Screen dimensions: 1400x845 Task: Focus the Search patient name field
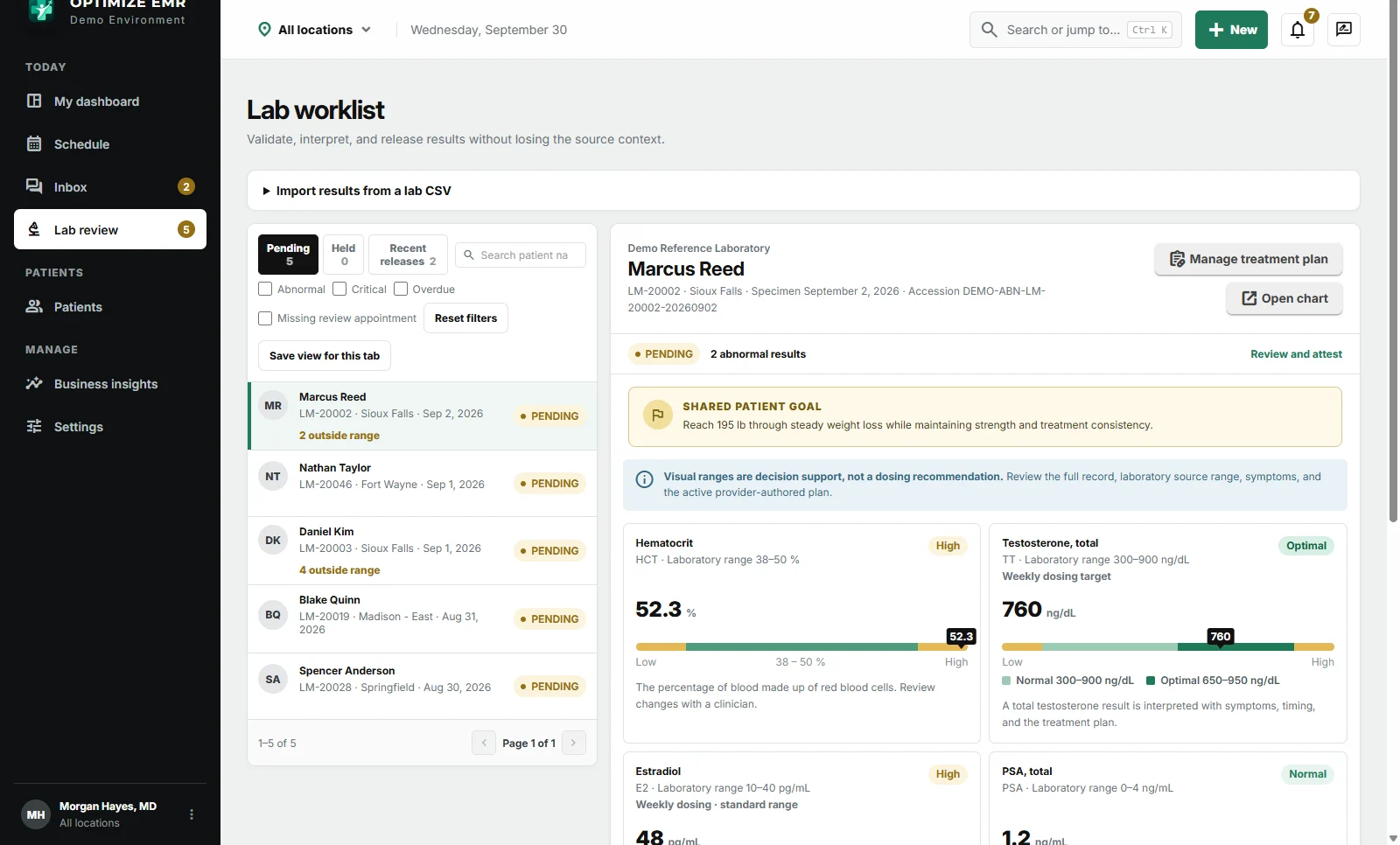pos(521,255)
